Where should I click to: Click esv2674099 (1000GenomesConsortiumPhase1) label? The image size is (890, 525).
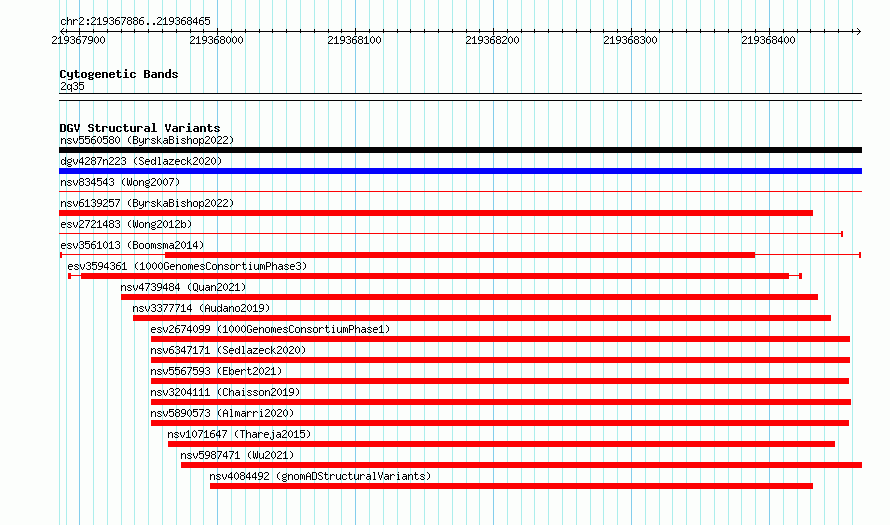[270, 329]
